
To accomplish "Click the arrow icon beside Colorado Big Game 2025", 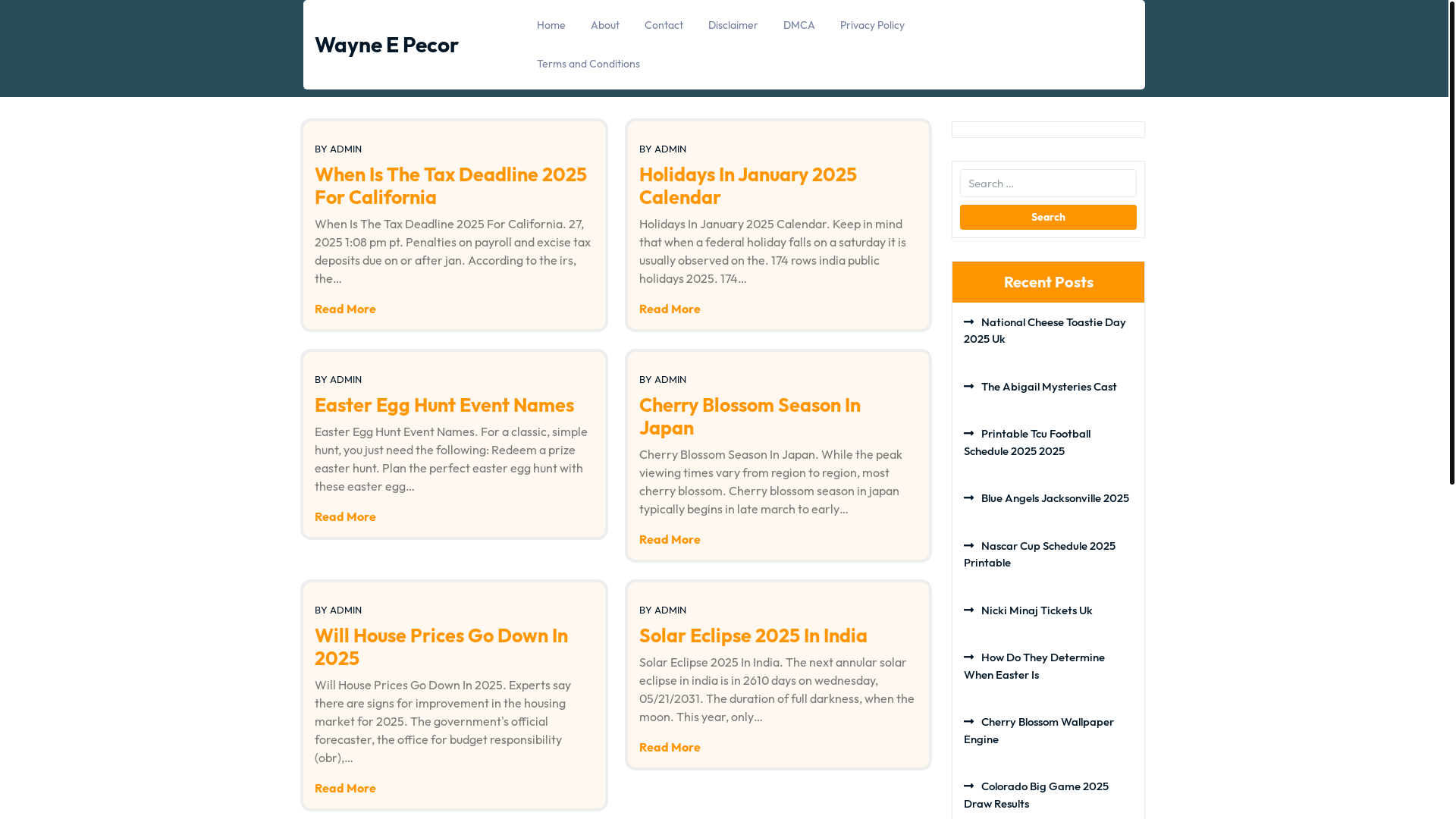I will tap(968, 786).
